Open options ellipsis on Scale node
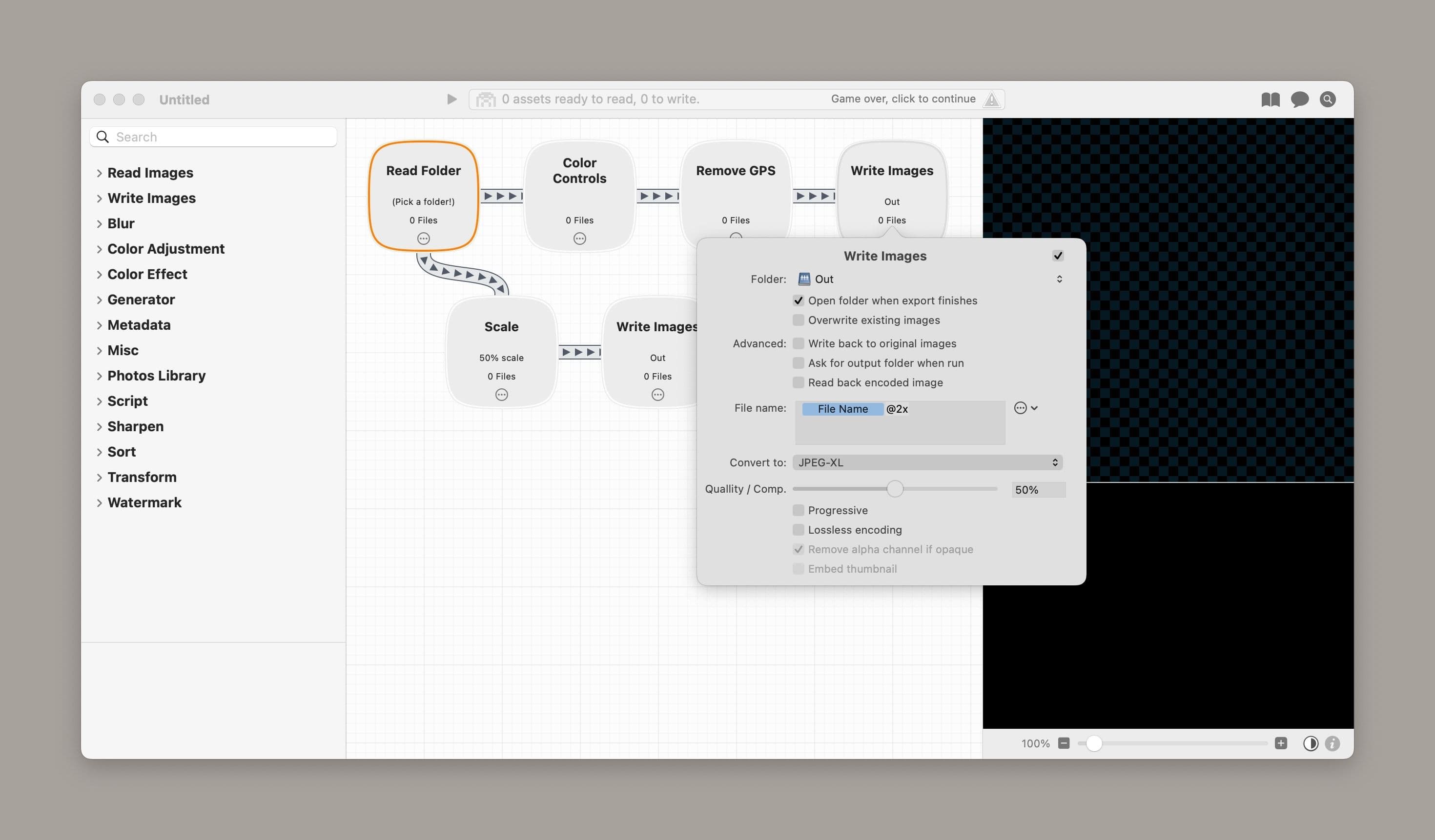1435x840 pixels. pyautogui.click(x=501, y=394)
